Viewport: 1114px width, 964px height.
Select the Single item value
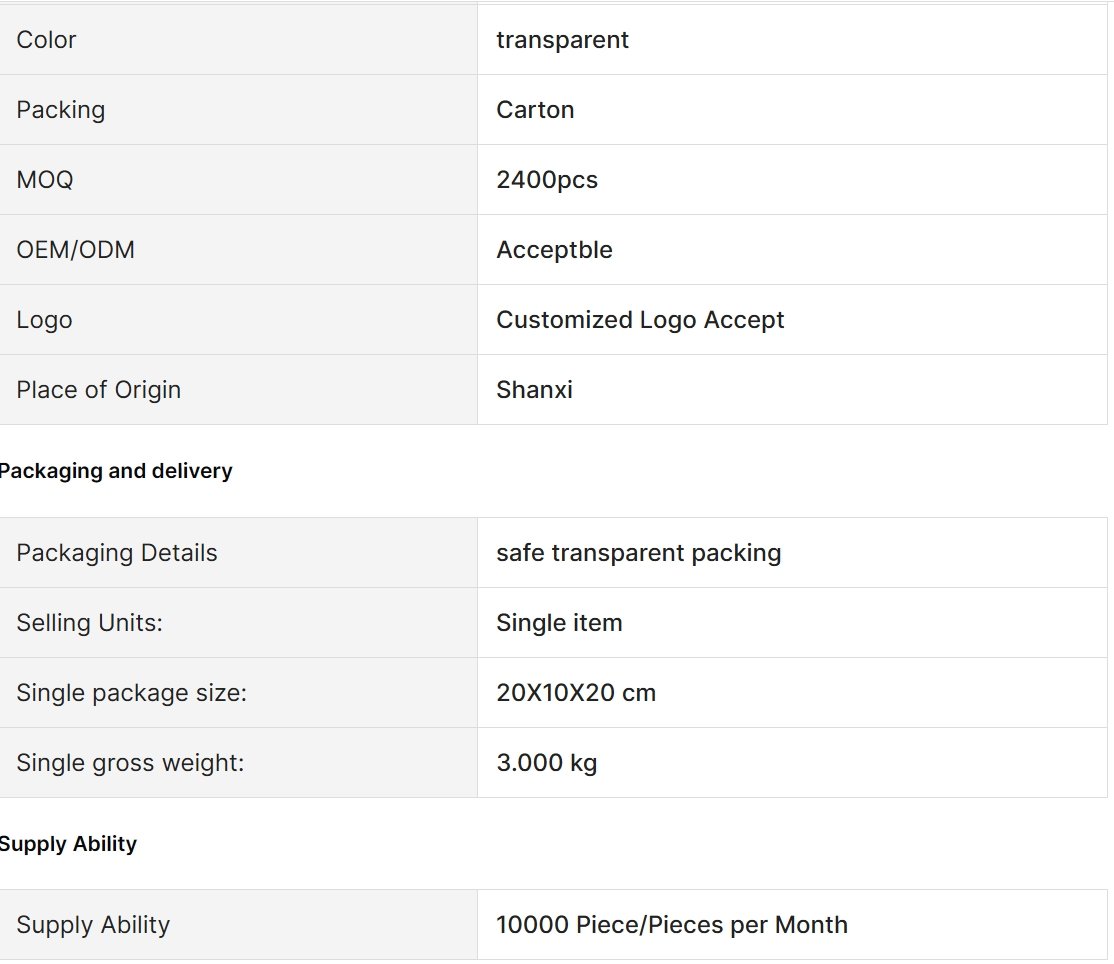559,623
